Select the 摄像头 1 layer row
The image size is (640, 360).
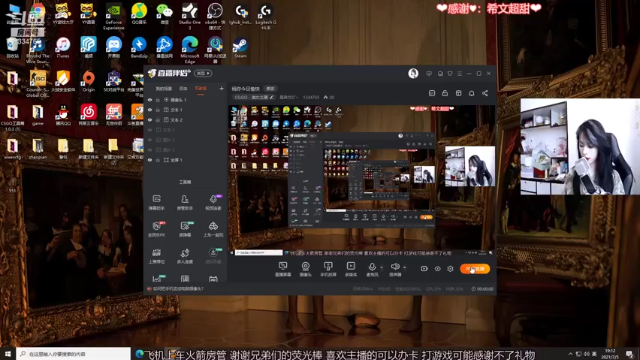[x=186, y=100]
